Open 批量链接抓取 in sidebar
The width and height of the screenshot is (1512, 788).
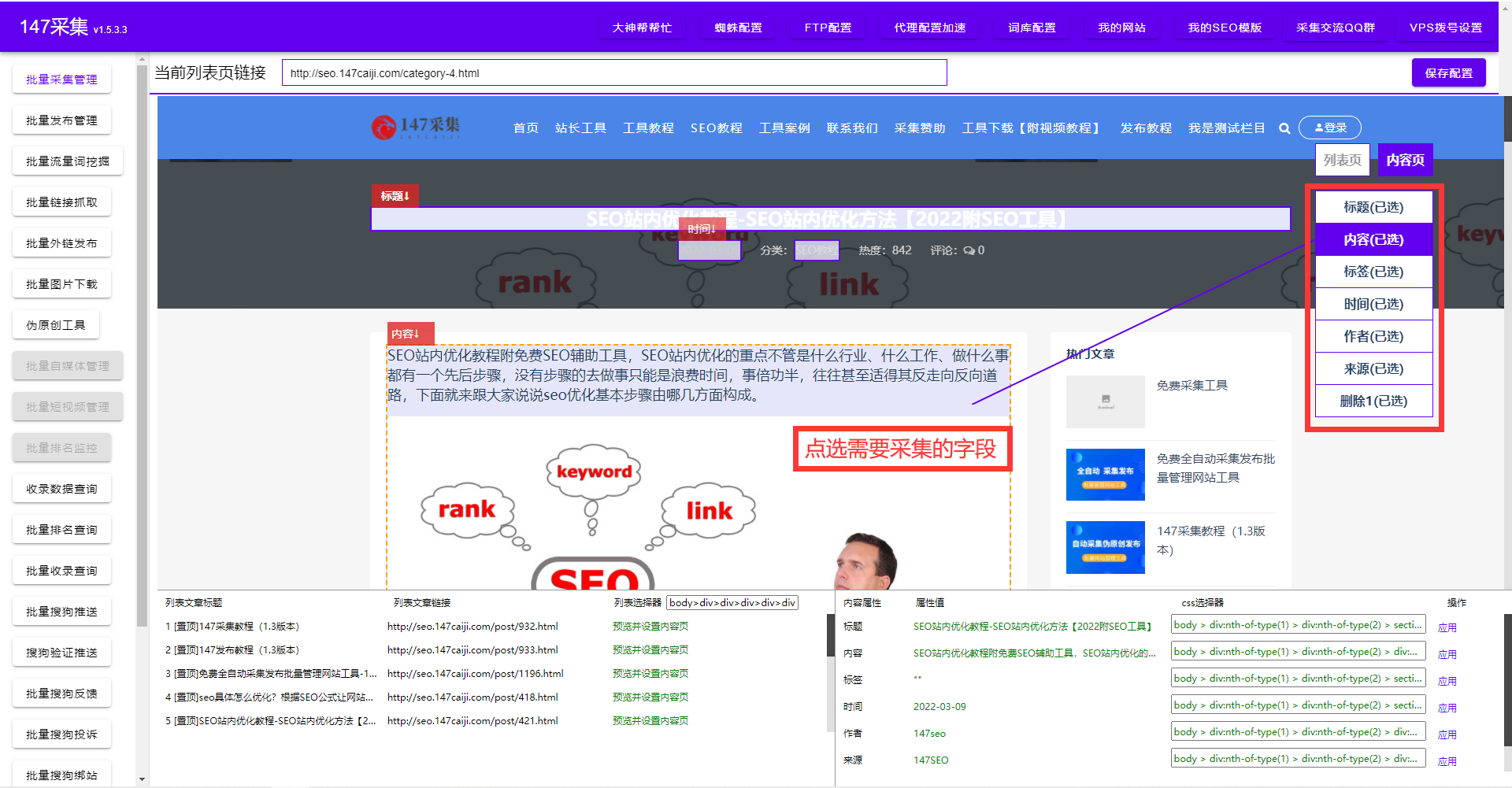[x=61, y=202]
